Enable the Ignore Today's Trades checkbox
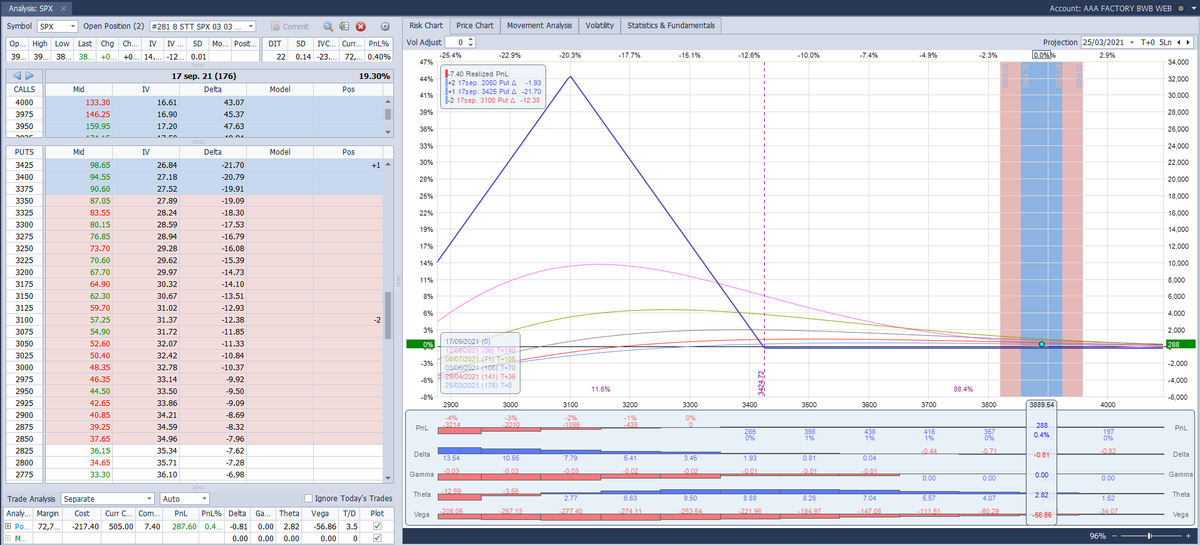Image resolution: width=1200 pixels, height=545 pixels. 308,498
